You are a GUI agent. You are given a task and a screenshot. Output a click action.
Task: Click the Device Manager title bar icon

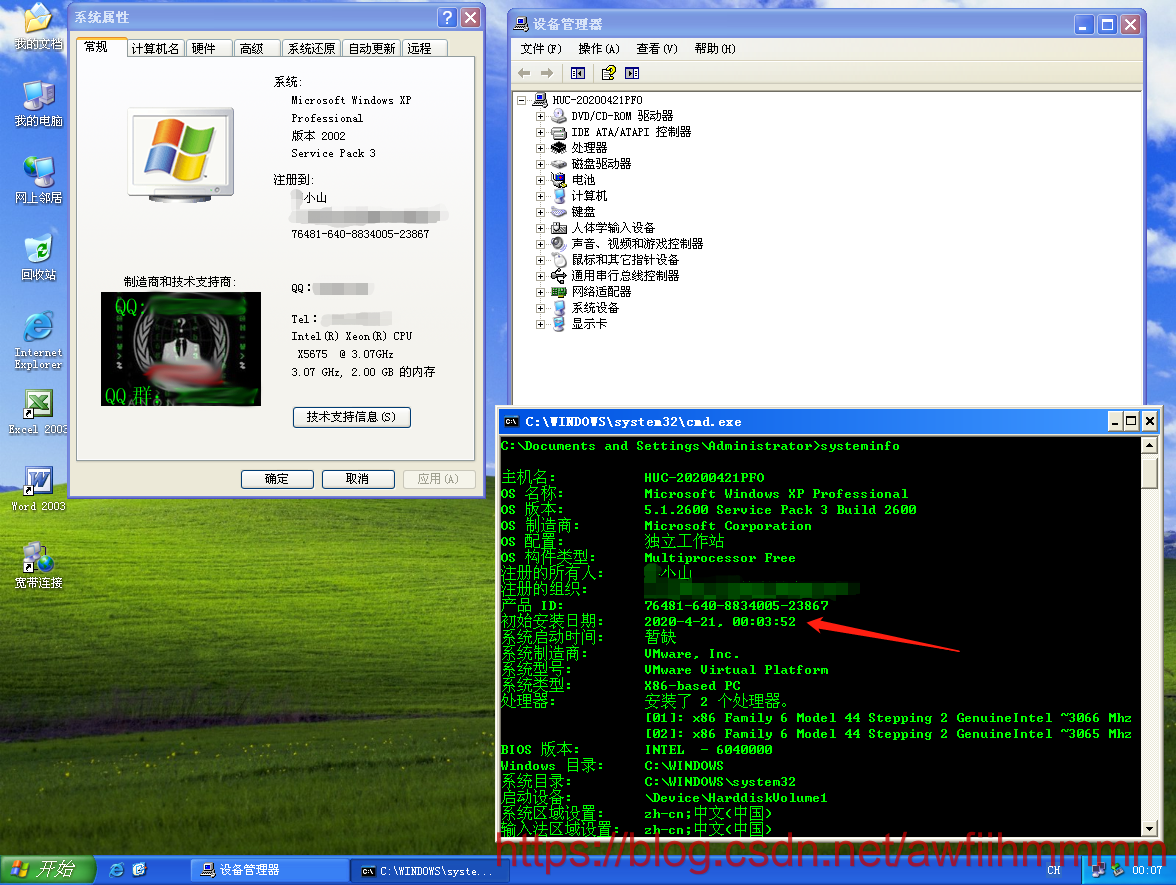520,24
